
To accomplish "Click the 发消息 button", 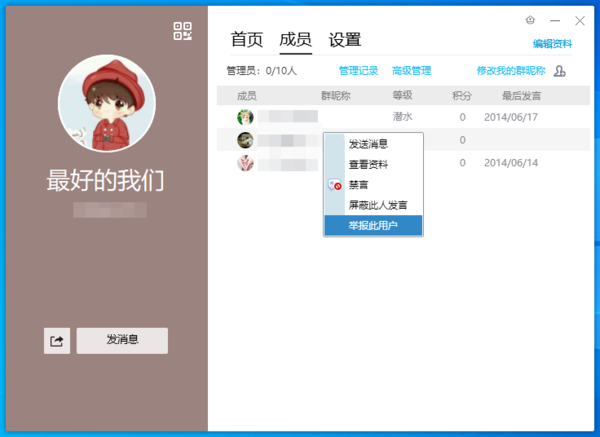I will point(122,341).
